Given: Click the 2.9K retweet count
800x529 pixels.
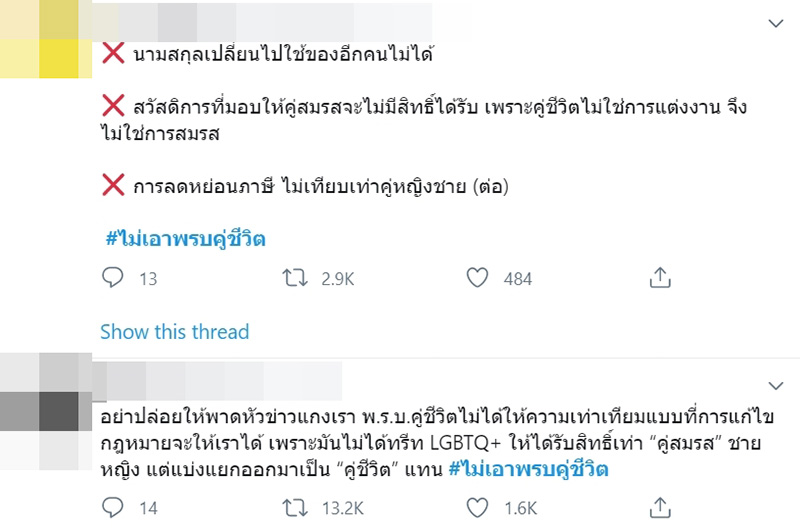Looking at the screenshot, I should (x=337, y=280).
